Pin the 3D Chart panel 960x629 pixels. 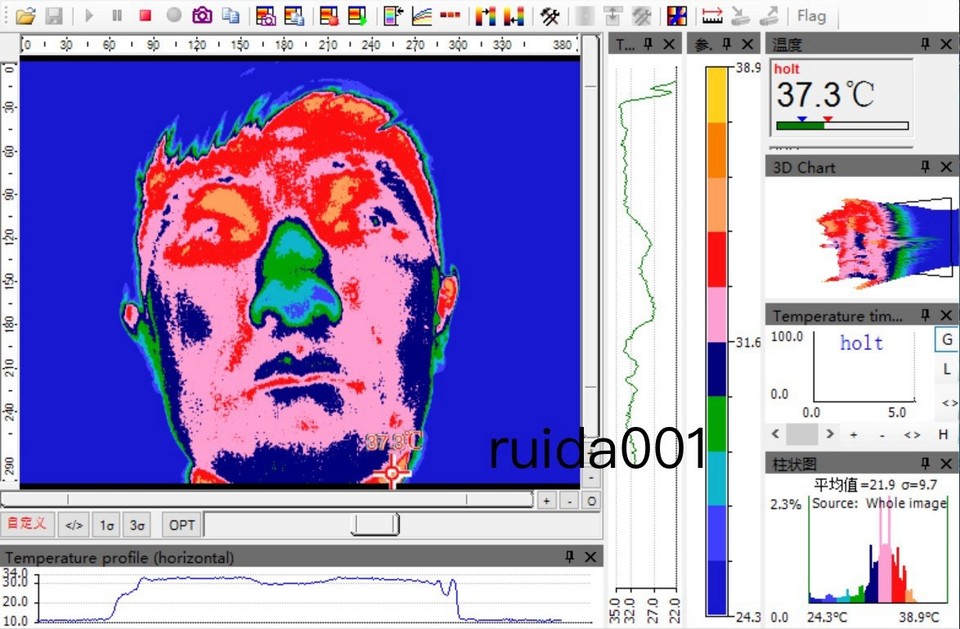pos(925,167)
